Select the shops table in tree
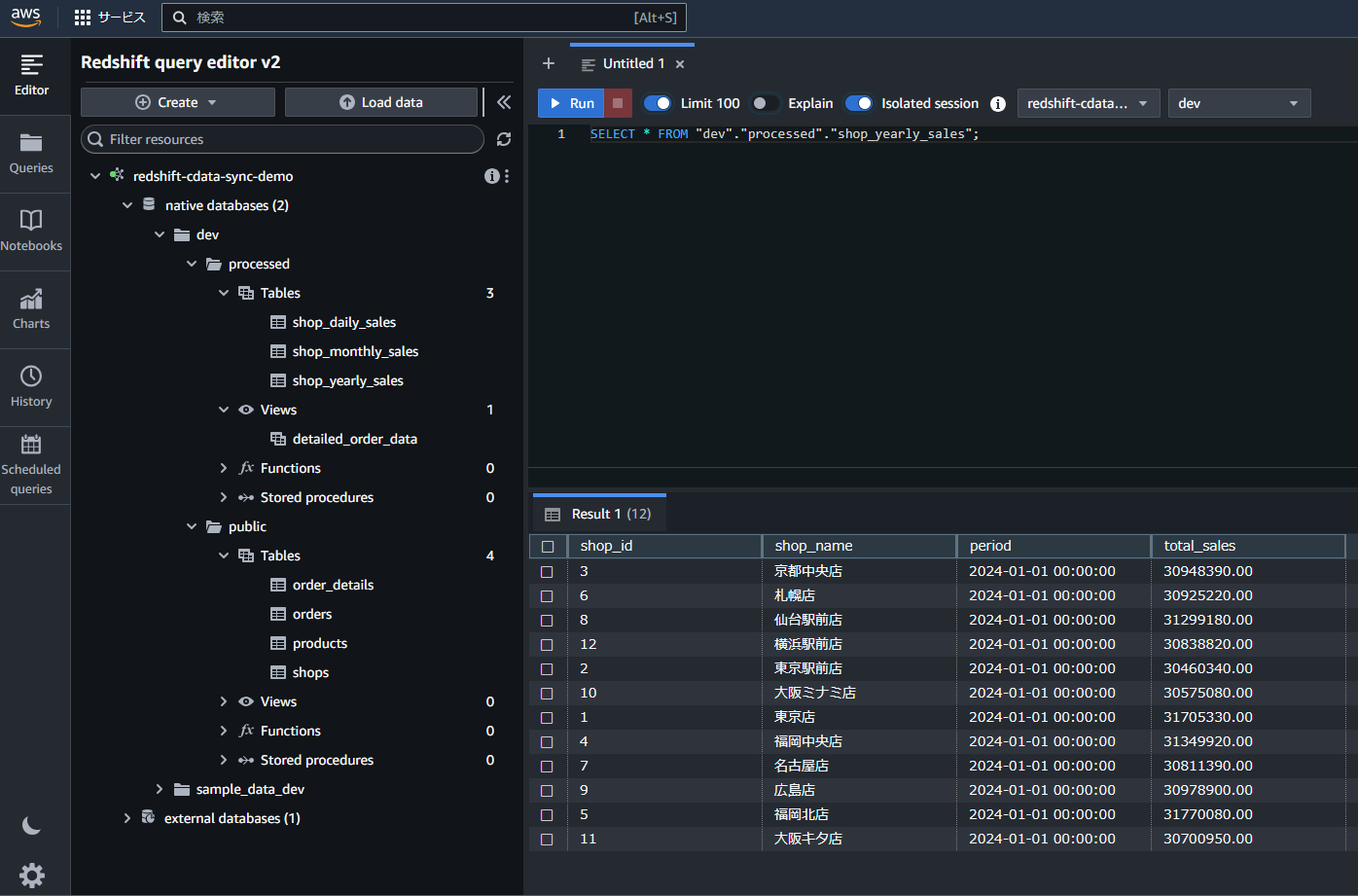1358x896 pixels. pyautogui.click(x=310, y=672)
